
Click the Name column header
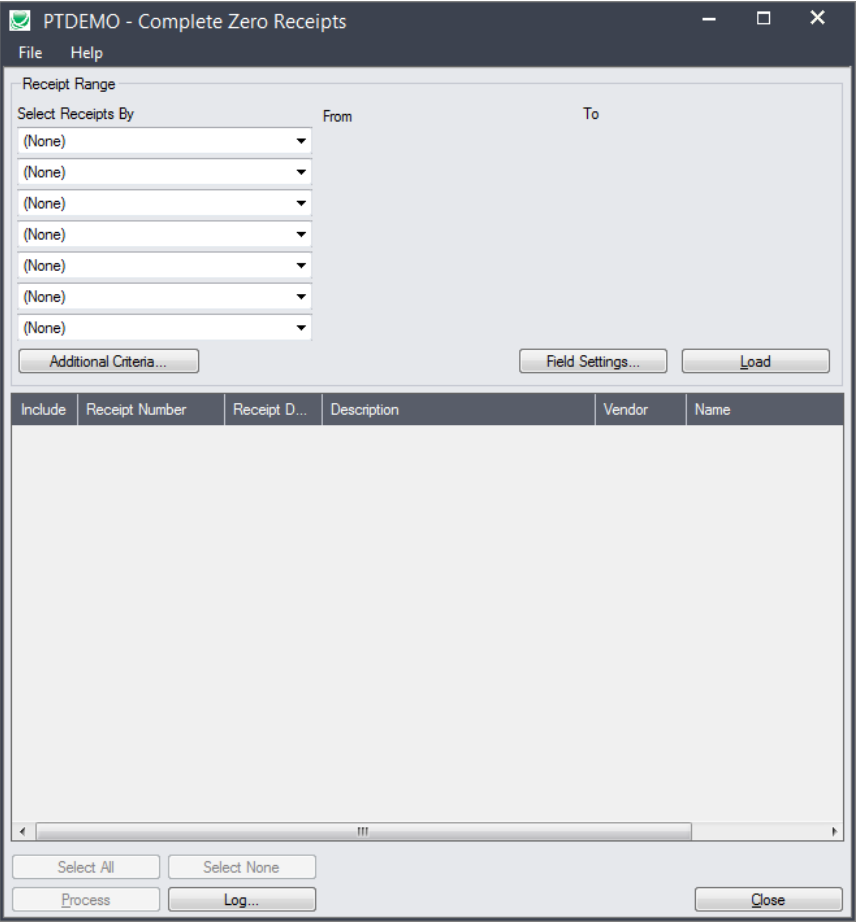764,410
